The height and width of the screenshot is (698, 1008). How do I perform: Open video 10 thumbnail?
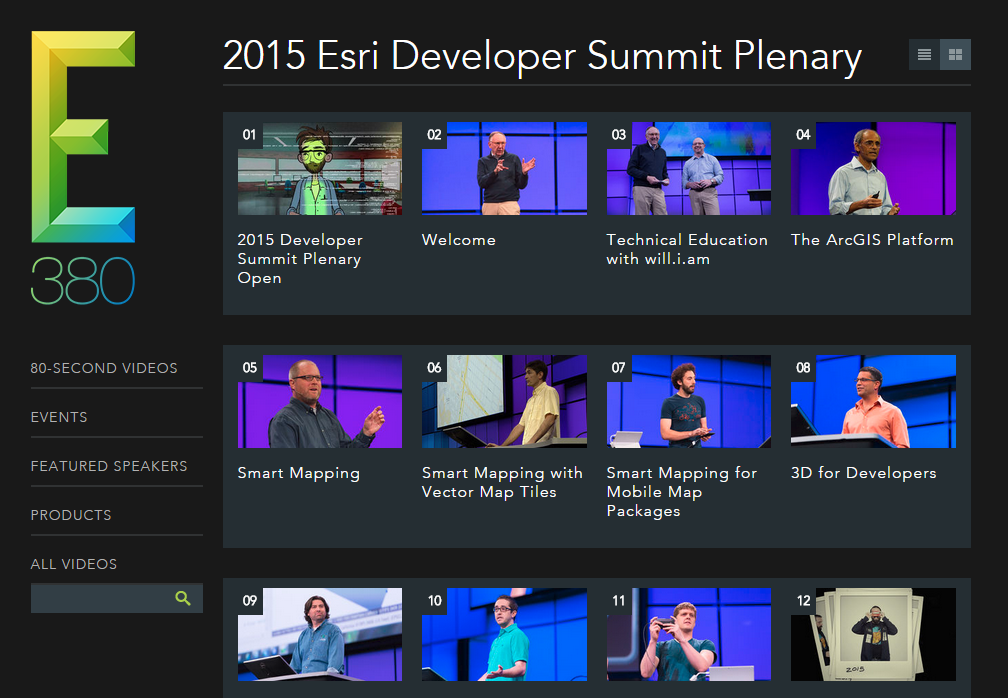pos(504,634)
